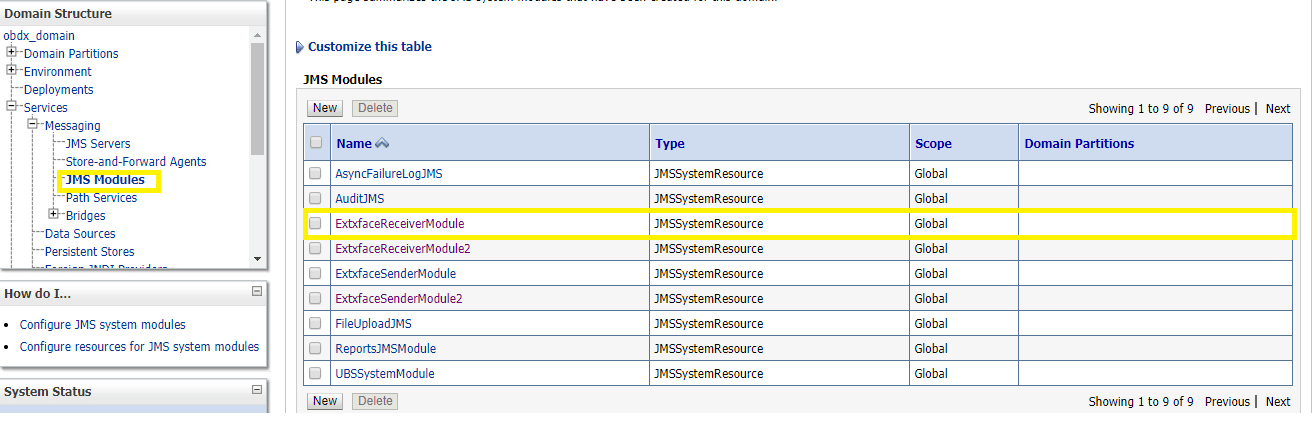The width and height of the screenshot is (1312, 434).
Task: Check the UBSSystemModule row checkbox
Action: tap(316, 373)
